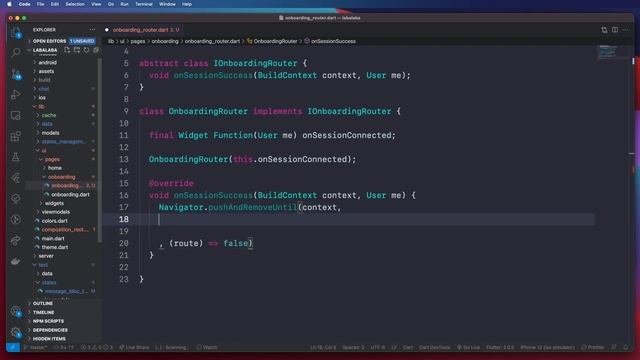Open Live Share activity bar icon
The image size is (640, 360).
point(16,240)
